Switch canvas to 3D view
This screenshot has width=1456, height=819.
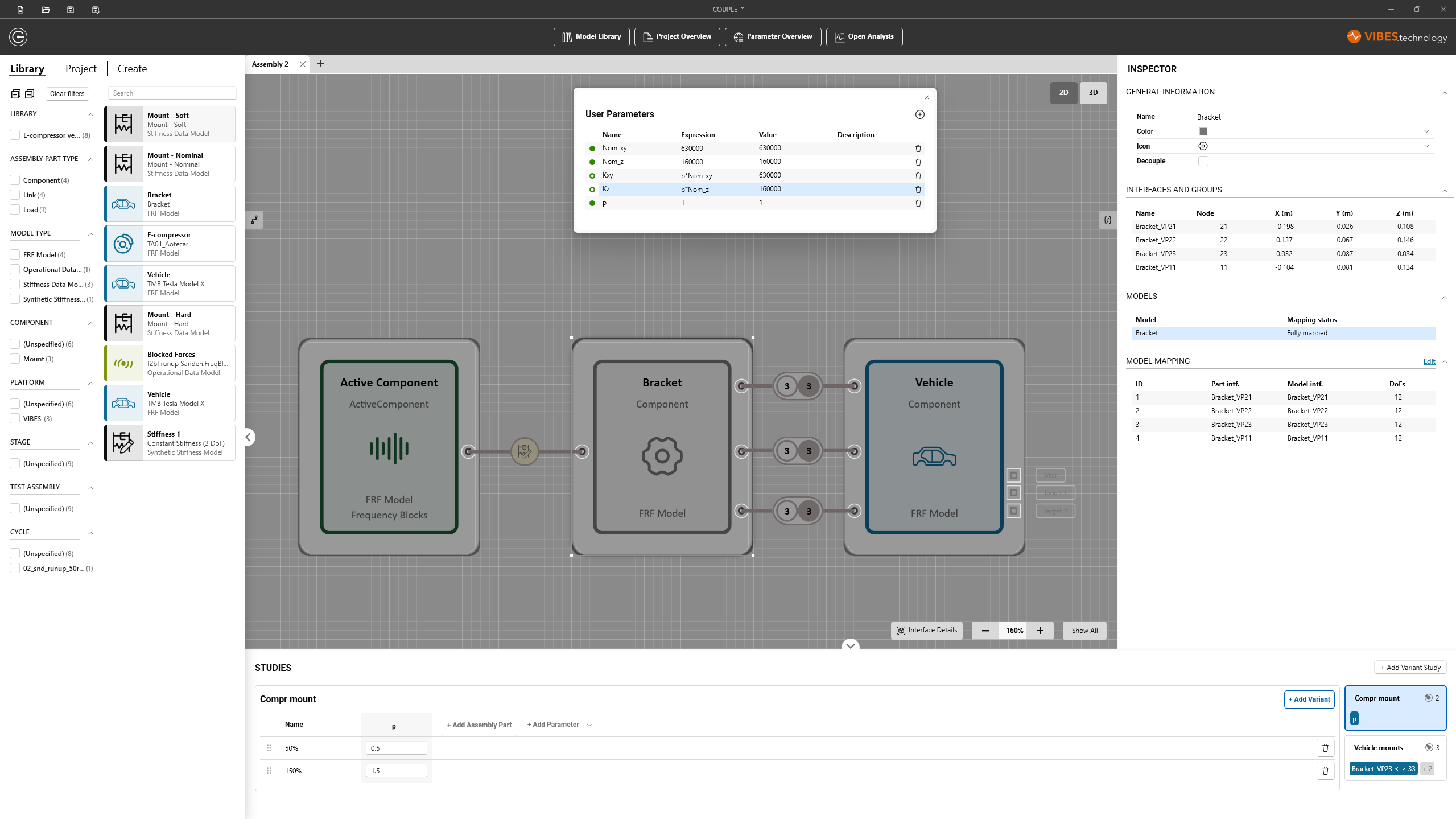(1092, 93)
